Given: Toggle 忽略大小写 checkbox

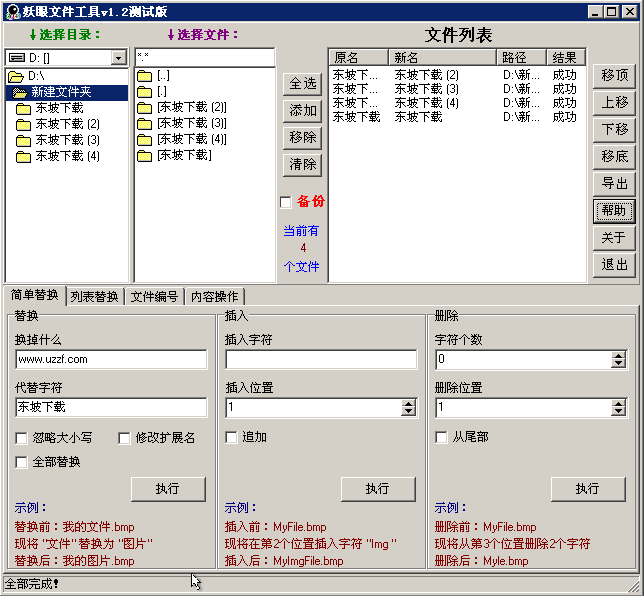Looking at the screenshot, I should pyautogui.click(x=21, y=438).
